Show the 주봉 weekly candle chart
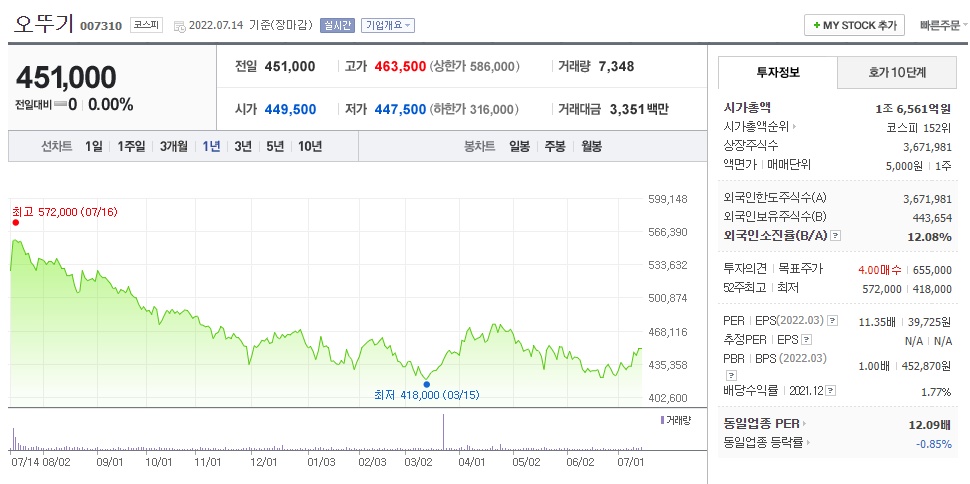Viewport: 970px width, 484px height. [x=555, y=147]
